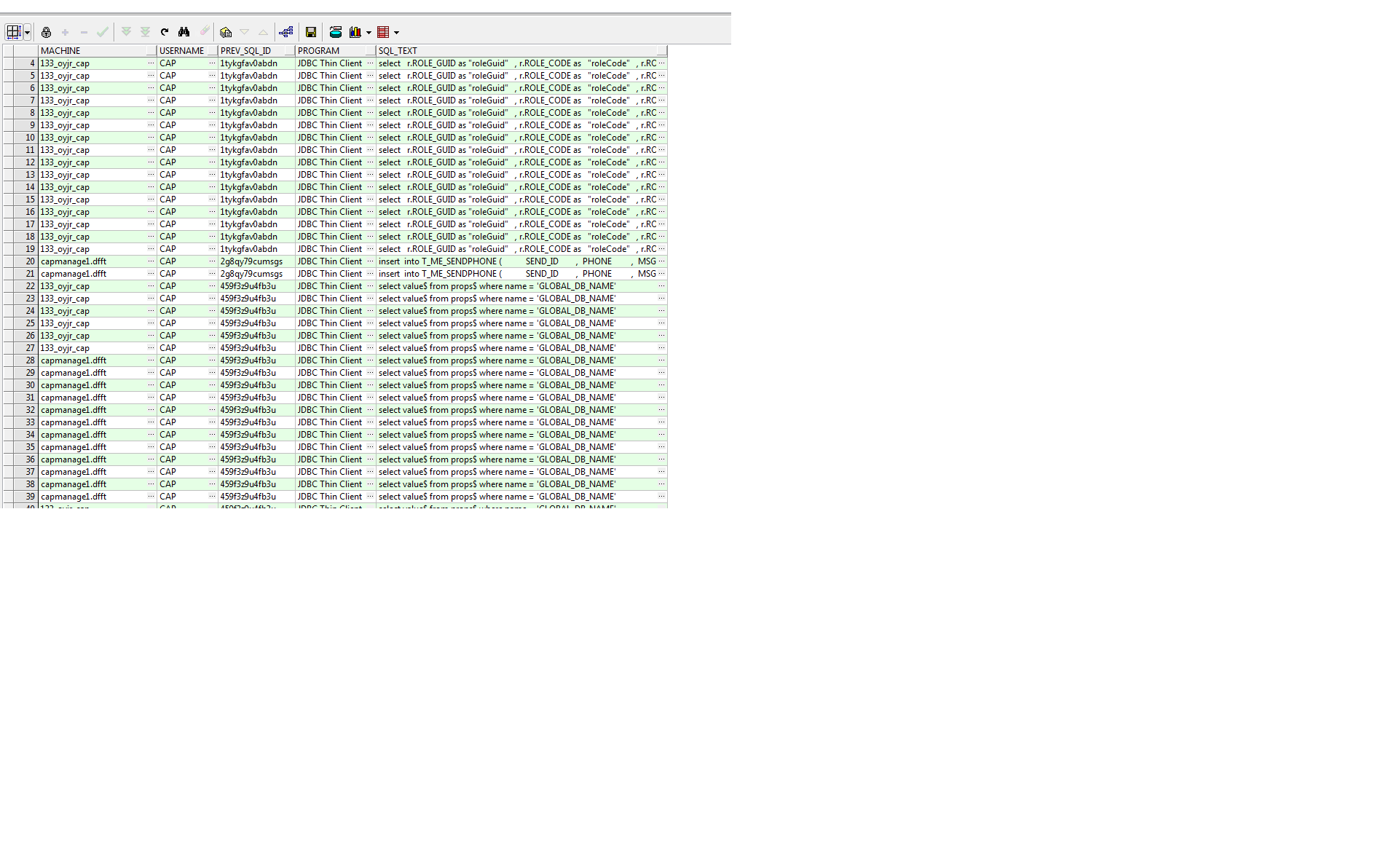The width and height of the screenshot is (1375, 868).
Task: Open the bar chart dropdown arrow
Action: (x=369, y=32)
